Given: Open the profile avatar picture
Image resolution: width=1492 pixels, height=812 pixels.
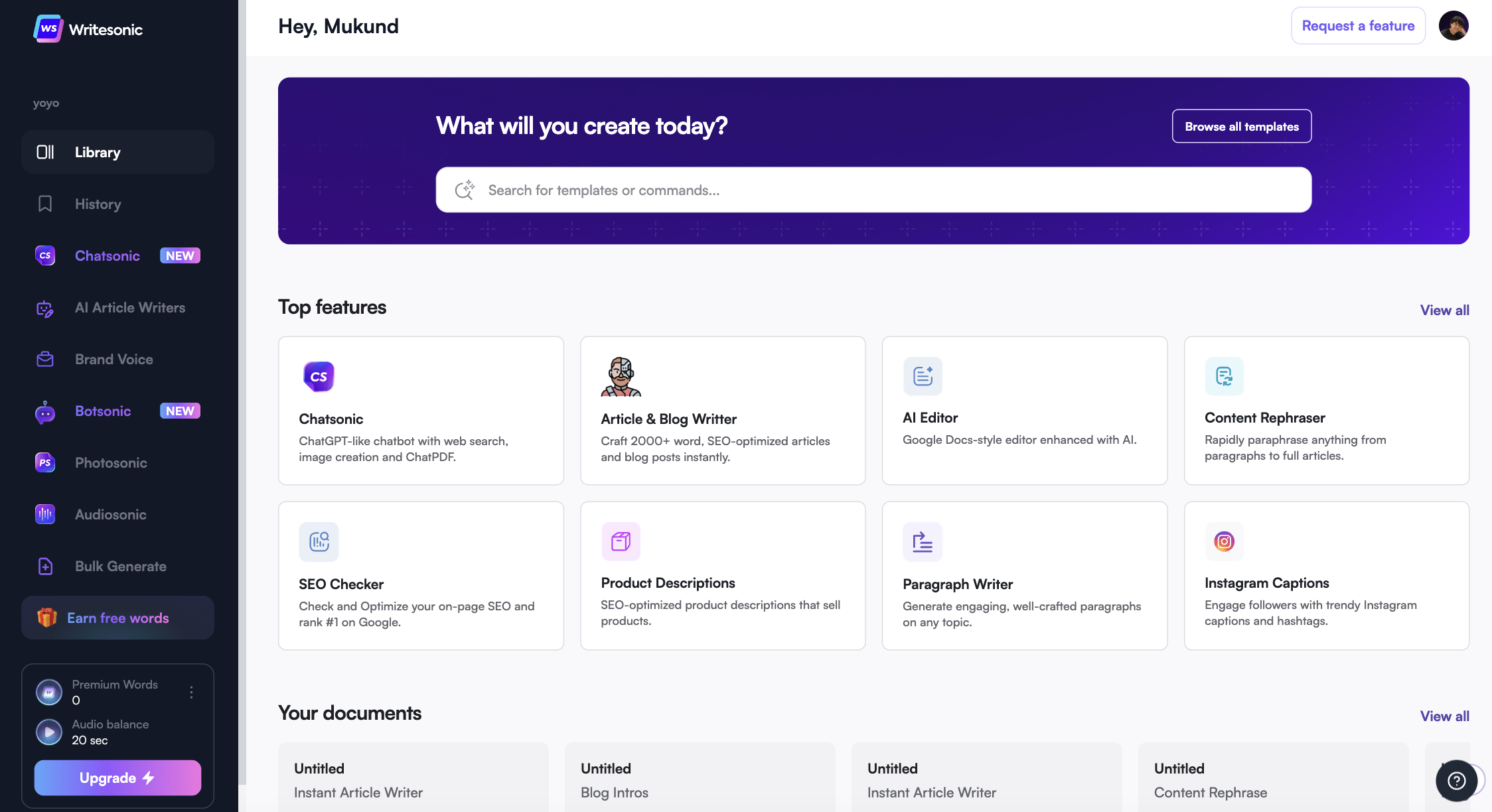Looking at the screenshot, I should [1454, 25].
